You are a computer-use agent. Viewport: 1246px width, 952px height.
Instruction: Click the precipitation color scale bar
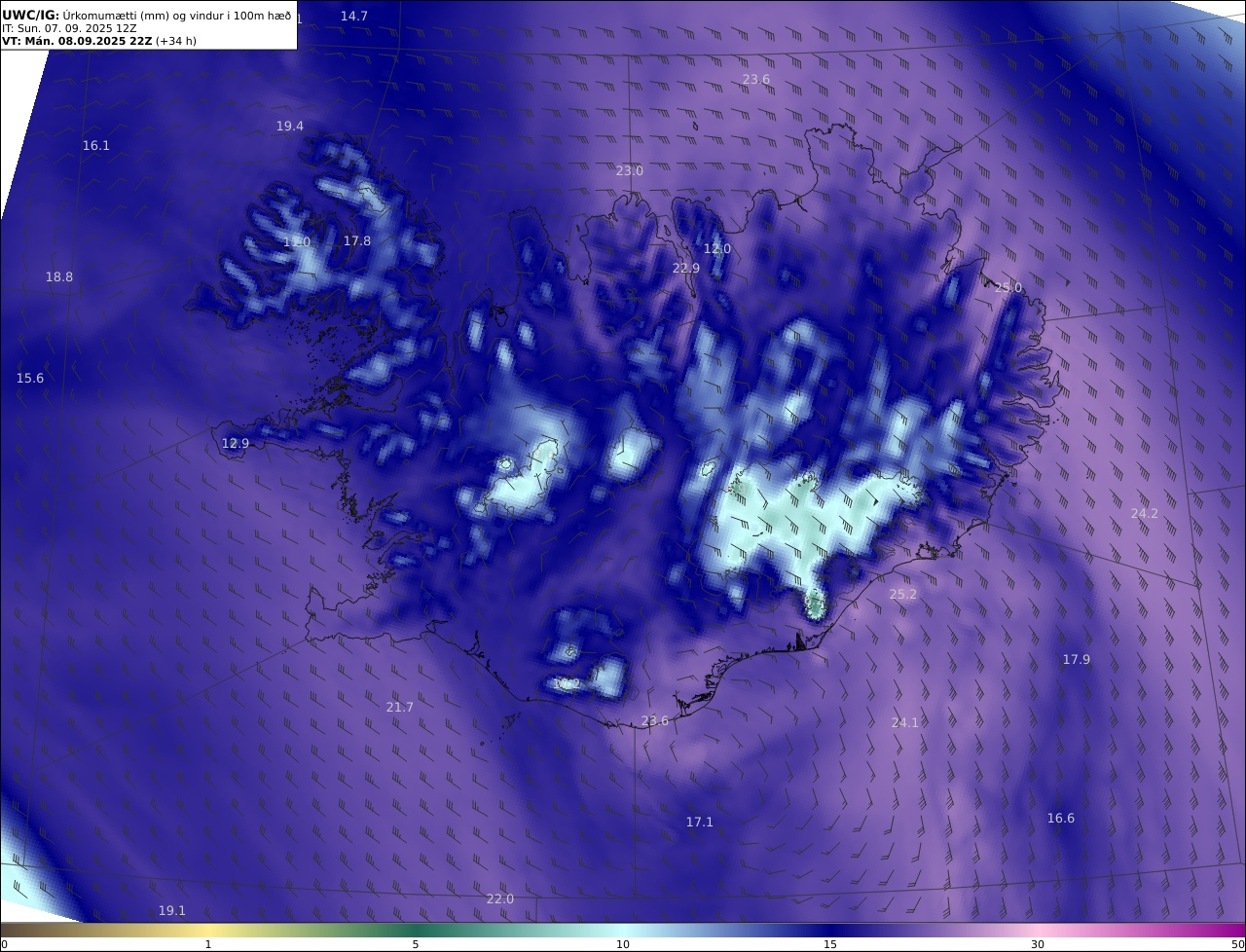coord(623,931)
